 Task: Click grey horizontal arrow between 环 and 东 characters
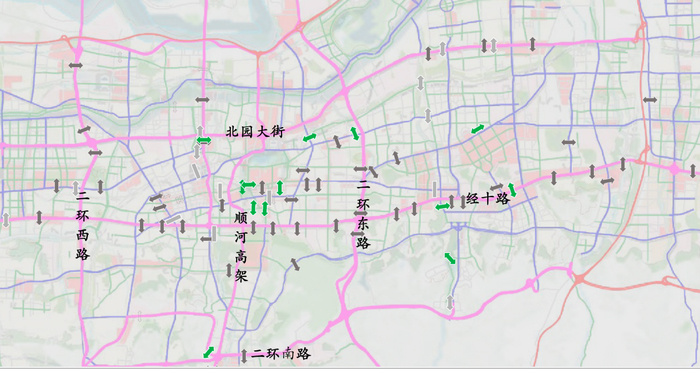coord(360,213)
